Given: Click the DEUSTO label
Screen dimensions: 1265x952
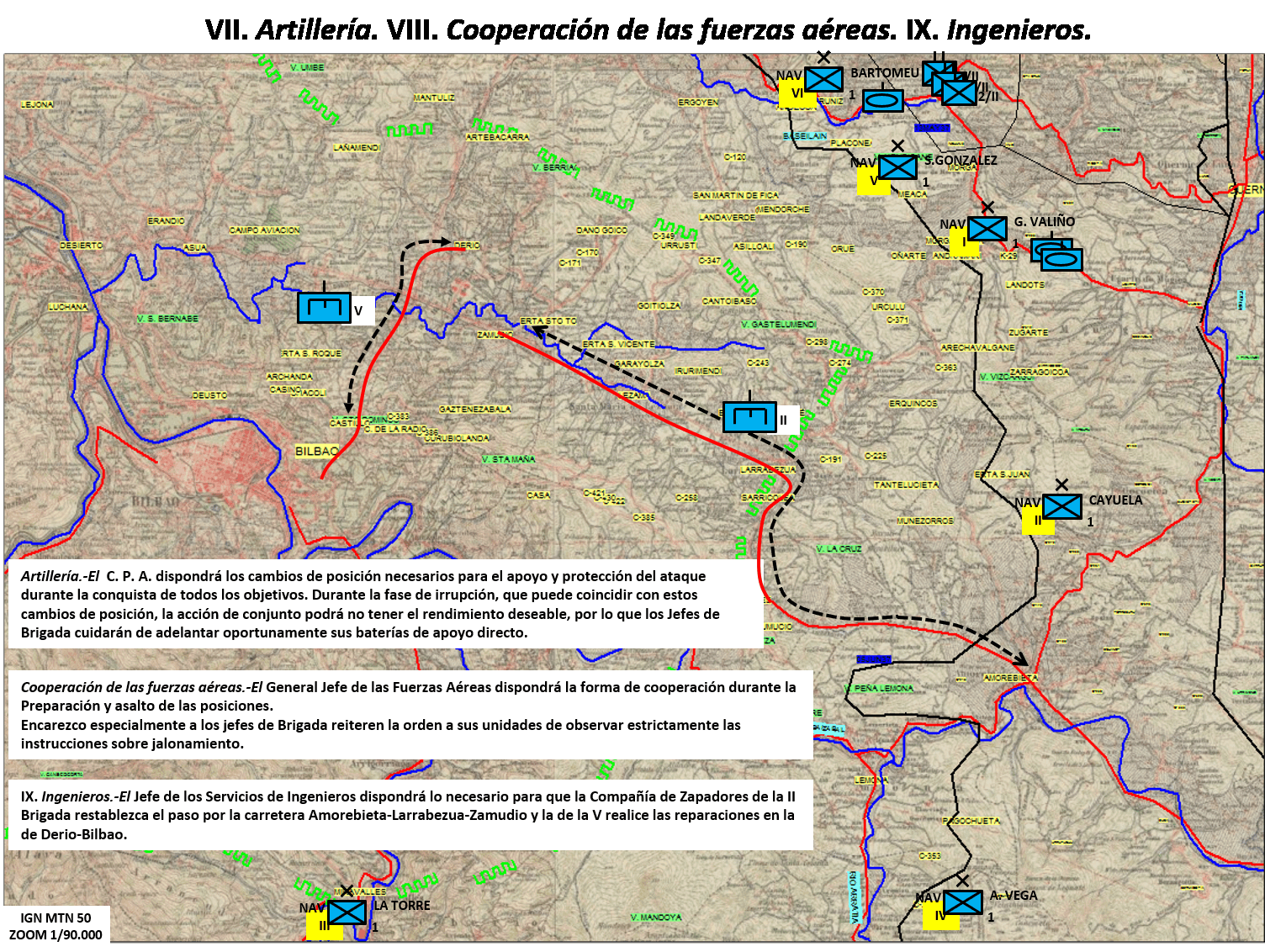Looking at the screenshot, I should click(x=209, y=395).
